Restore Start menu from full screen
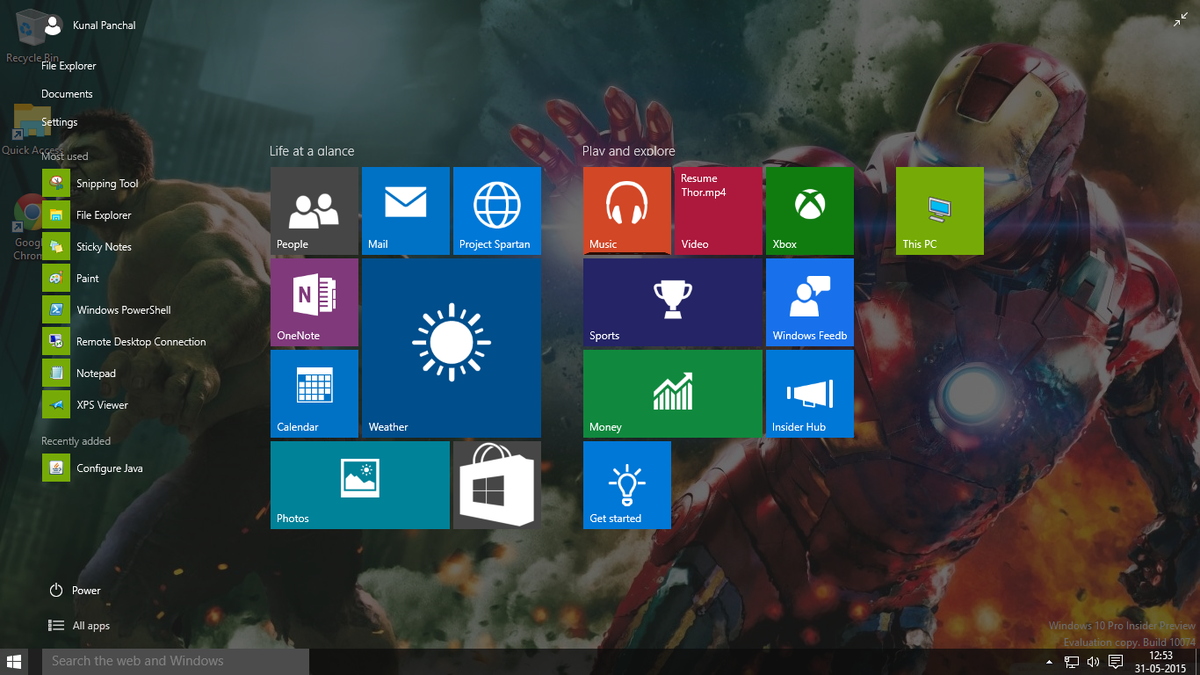Image resolution: width=1200 pixels, height=675 pixels. pos(1179,19)
